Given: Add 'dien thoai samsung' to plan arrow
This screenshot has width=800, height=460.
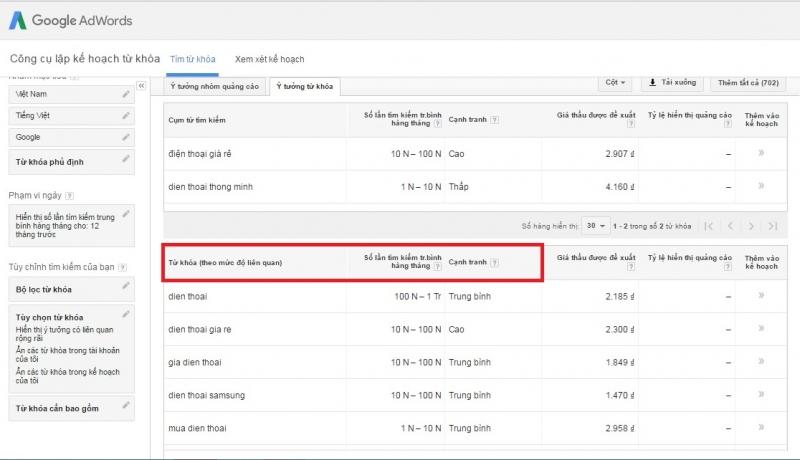Looking at the screenshot, I should pos(761,394).
